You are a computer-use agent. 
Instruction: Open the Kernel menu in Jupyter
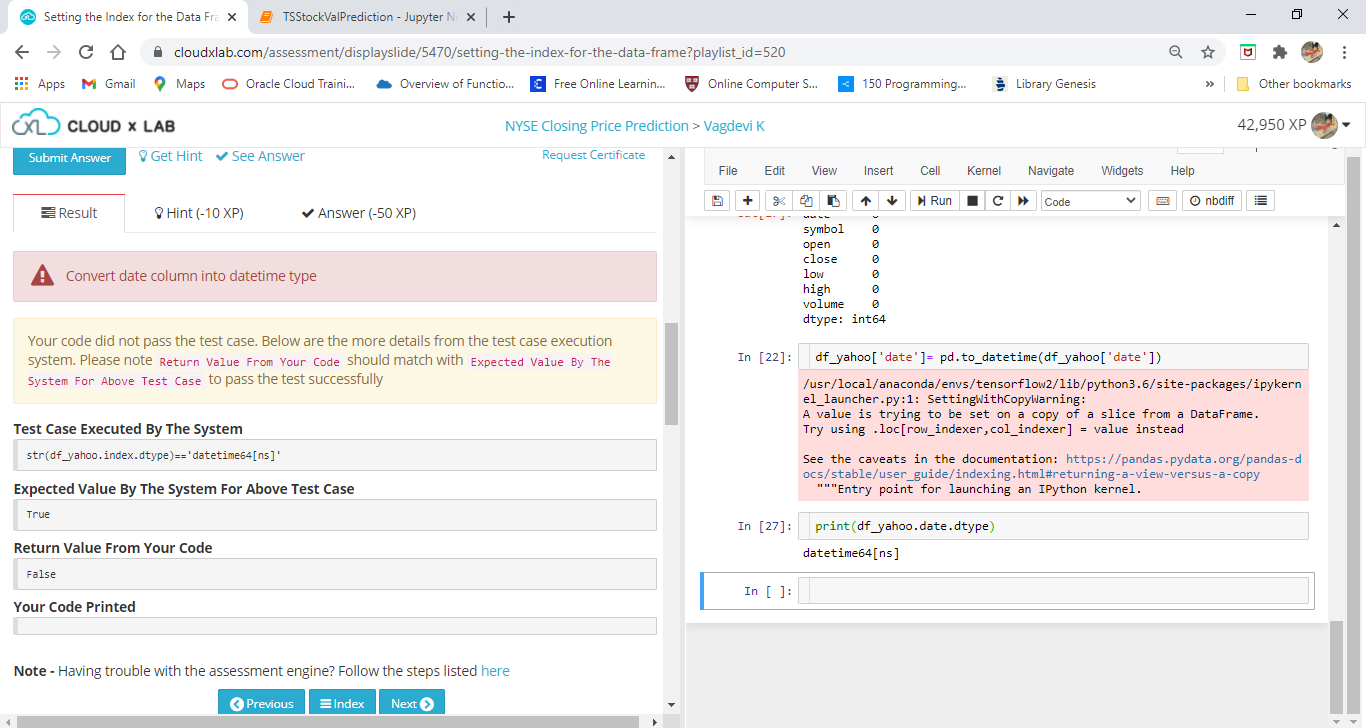pyautogui.click(x=984, y=171)
